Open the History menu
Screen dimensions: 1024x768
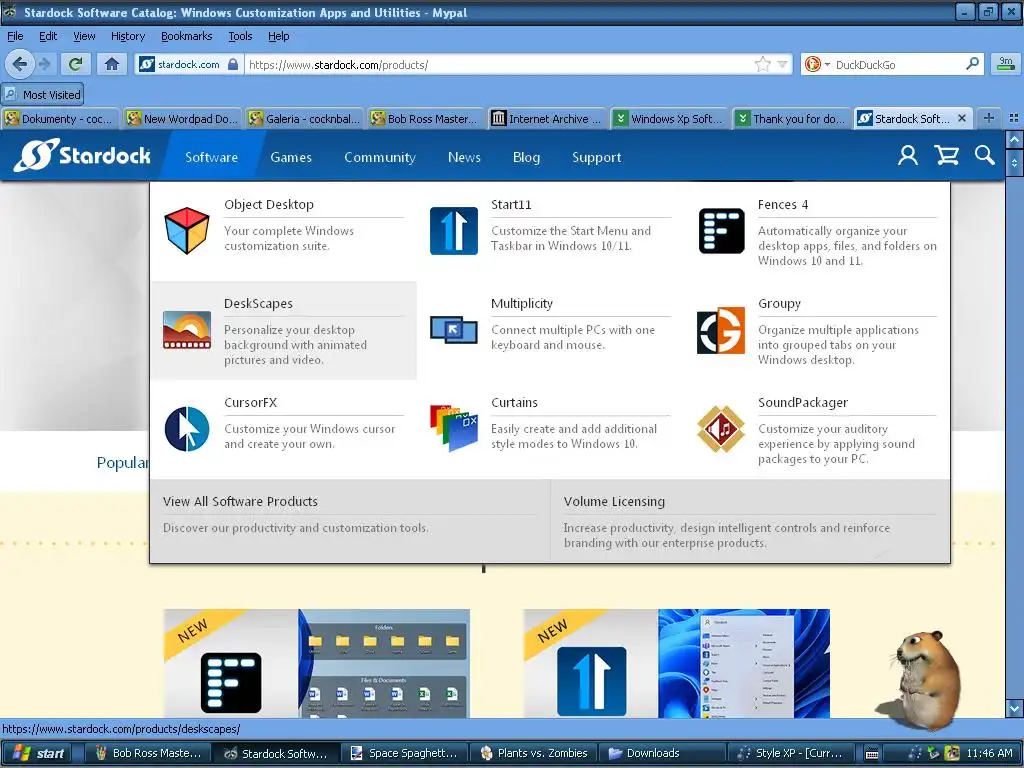click(128, 37)
